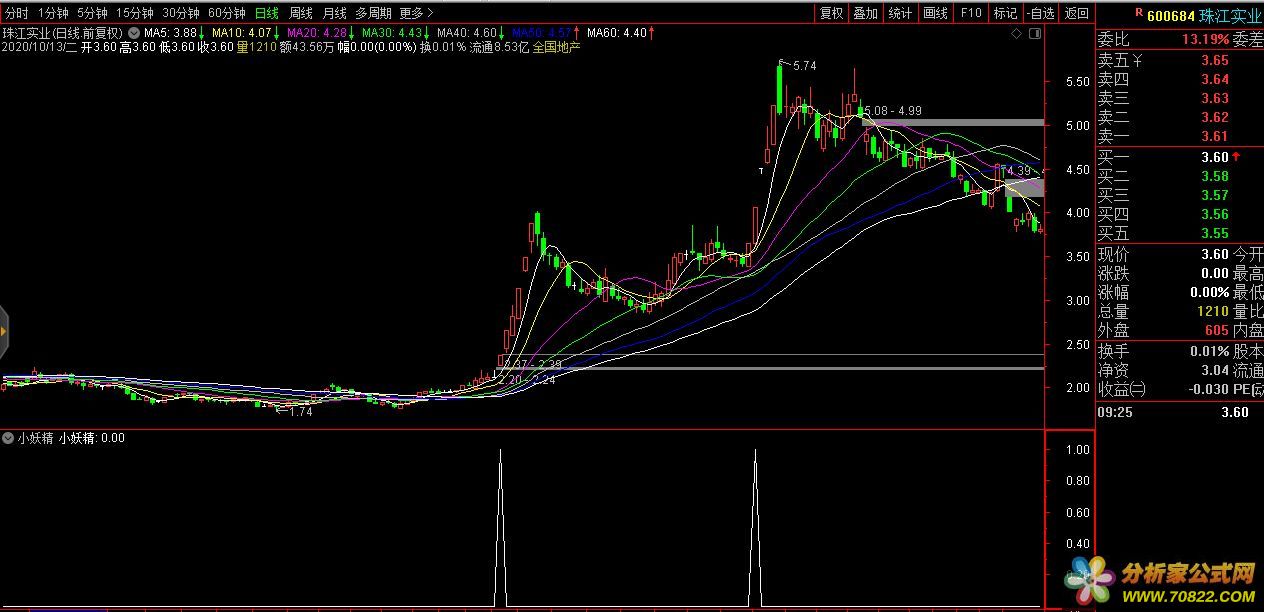Viewport: 1264px width, 612px height.
Task: Click the 标记 mark button
Action: pyautogui.click(x=1006, y=13)
